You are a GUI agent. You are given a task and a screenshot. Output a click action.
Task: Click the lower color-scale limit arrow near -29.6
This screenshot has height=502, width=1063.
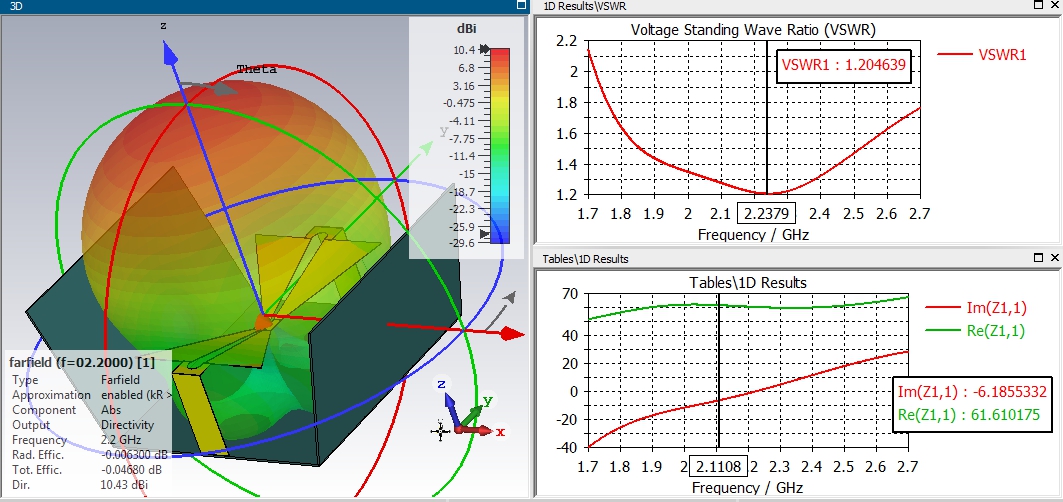coord(484,234)
